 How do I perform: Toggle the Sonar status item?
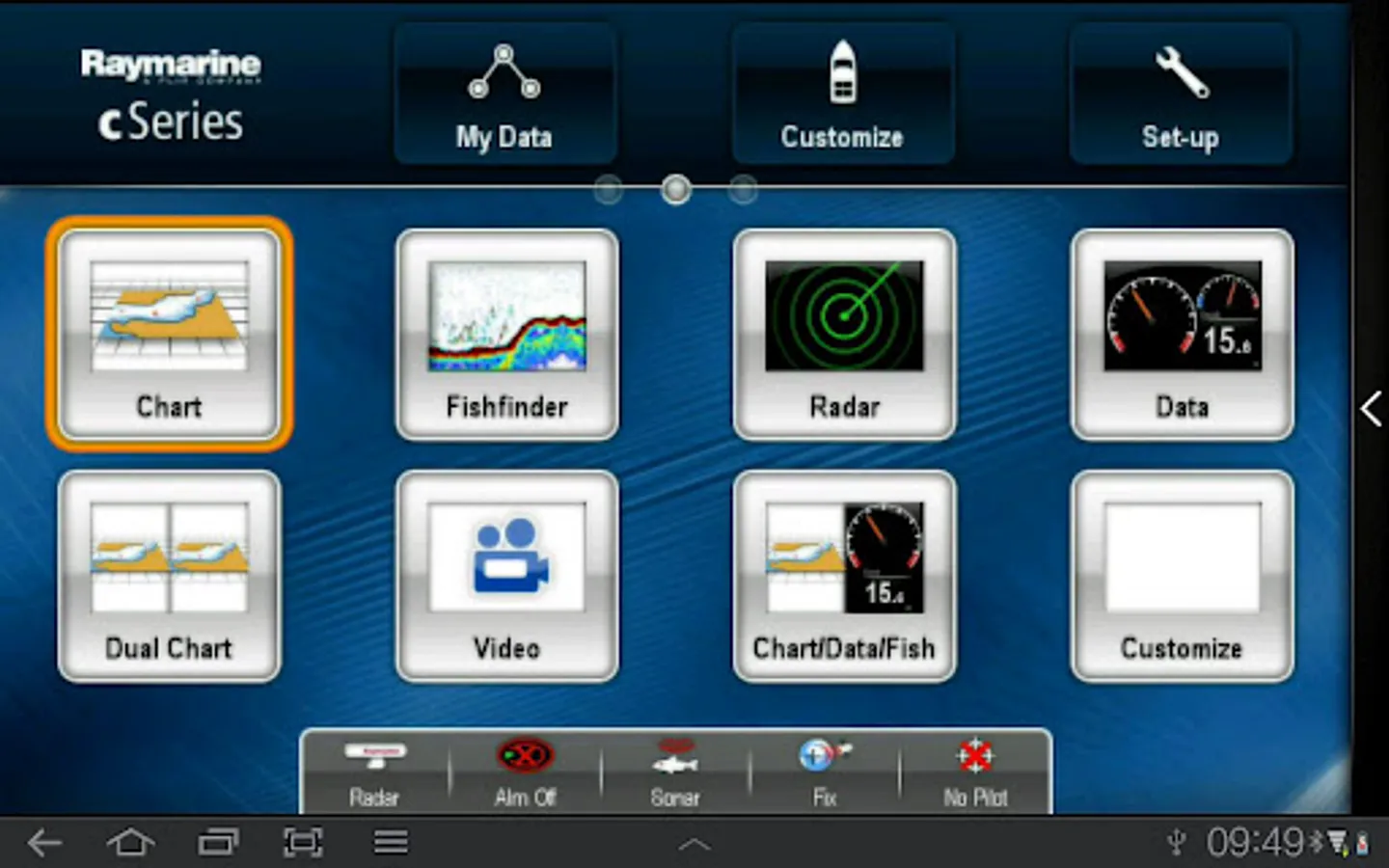(x=674, y=773)
